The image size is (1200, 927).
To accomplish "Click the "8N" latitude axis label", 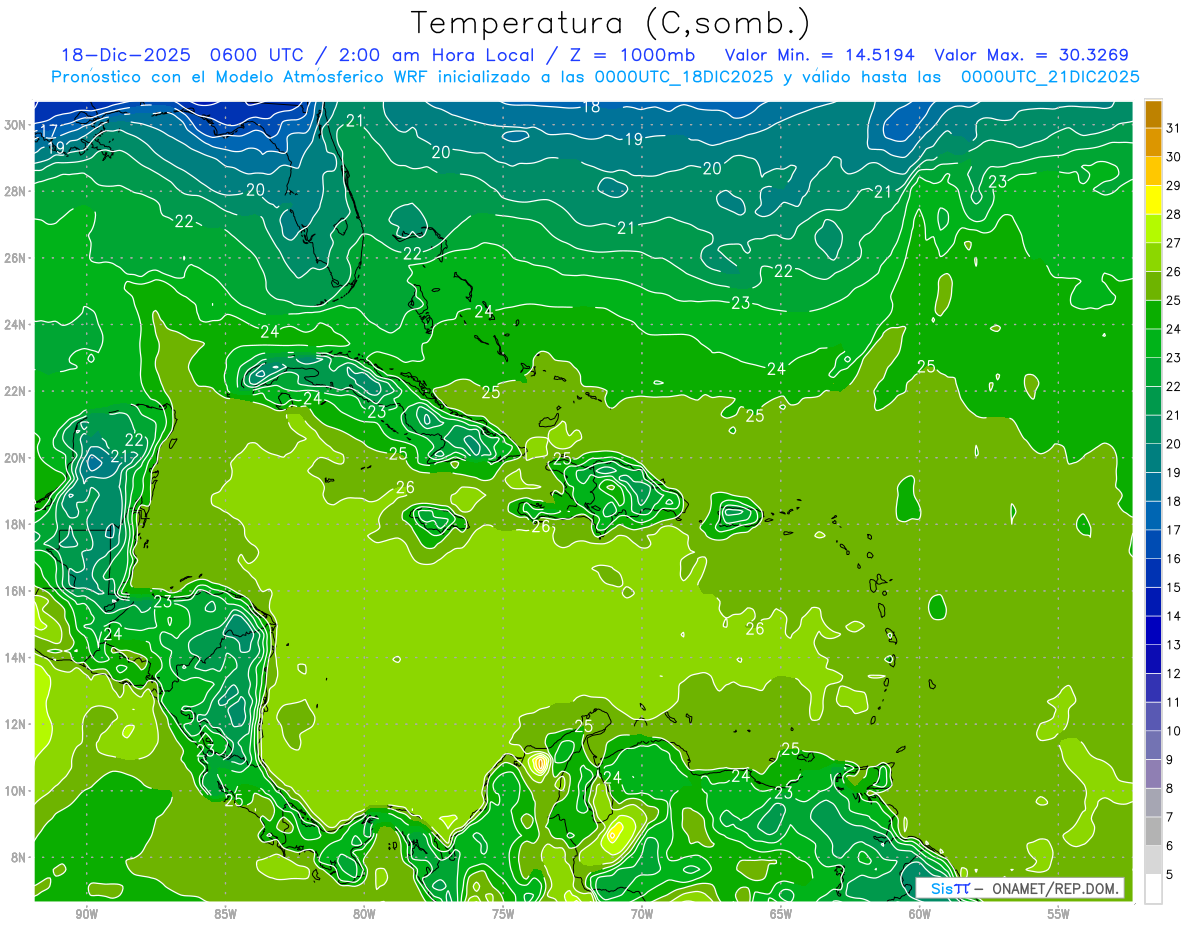I will [18, 858].
